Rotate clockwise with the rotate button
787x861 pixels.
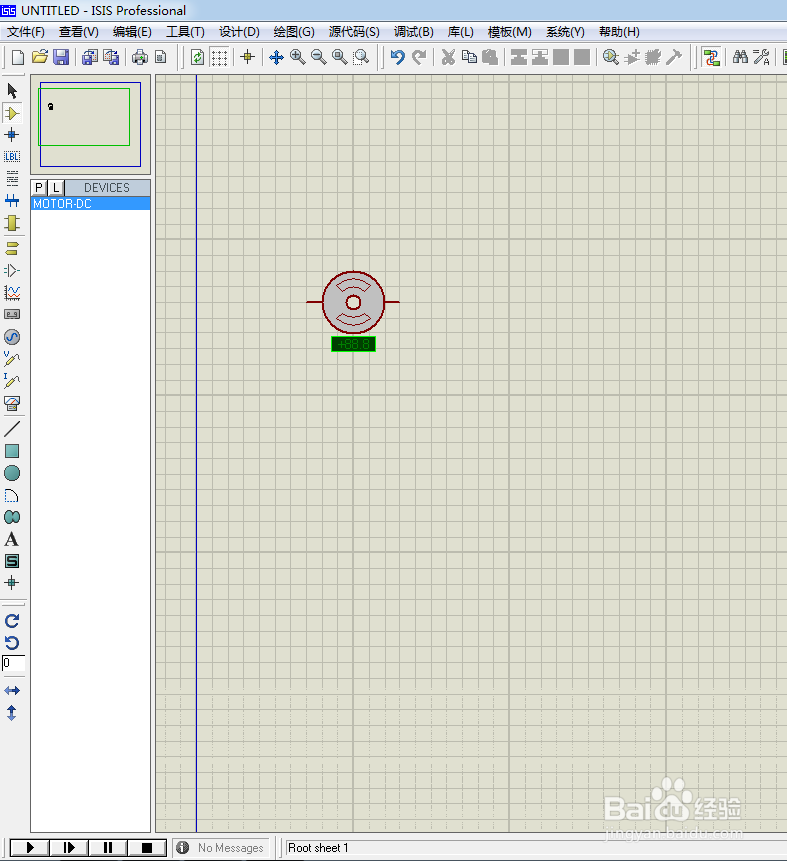pyautogui.click(x=12, y=621)
